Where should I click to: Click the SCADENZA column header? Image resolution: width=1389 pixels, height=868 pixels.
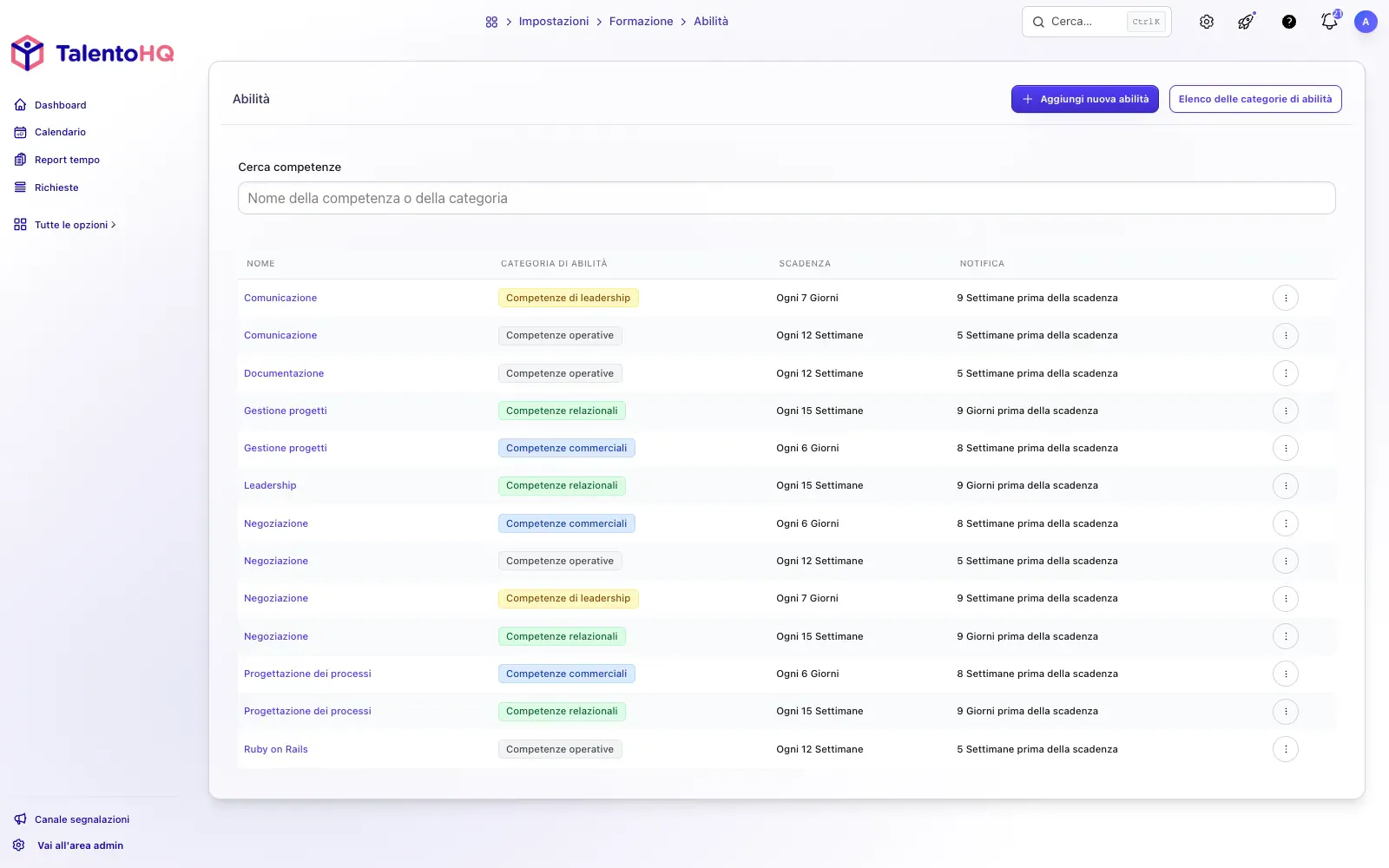(805, 263)
